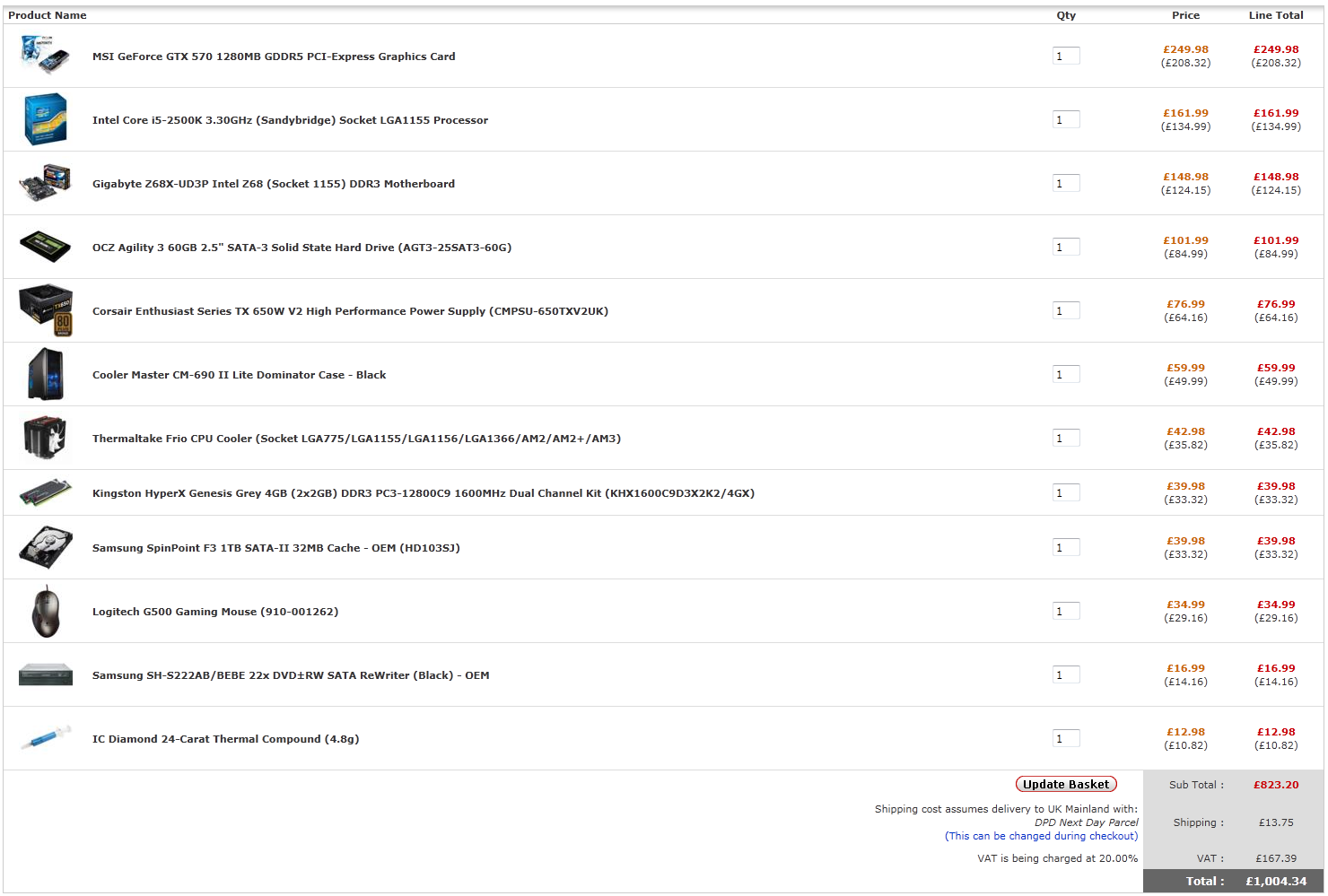
Task: Open Kingston HyperX Genesis Grey 4GB product page
Action: coord(423,493)
